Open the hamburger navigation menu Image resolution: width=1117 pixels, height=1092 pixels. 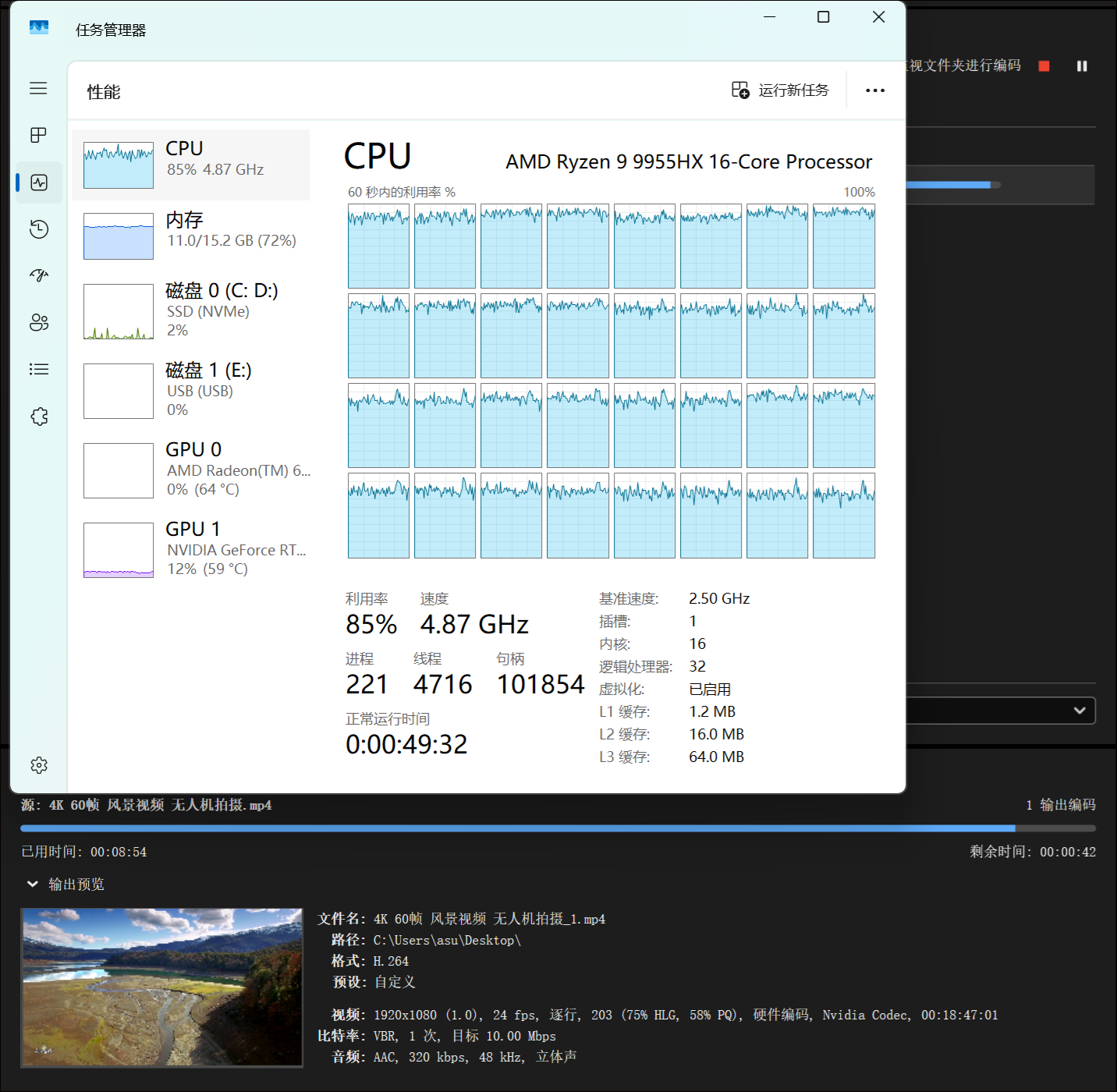pos(38,88)
